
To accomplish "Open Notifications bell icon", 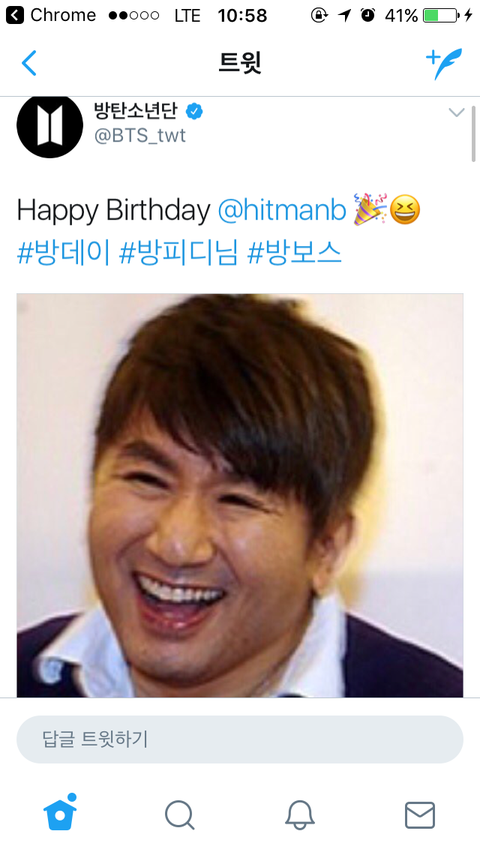I will 300,815.
